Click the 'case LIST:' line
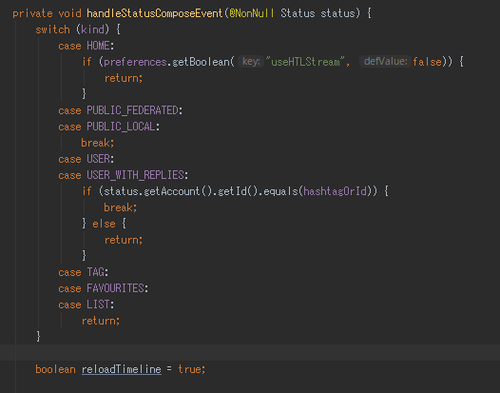The height and width of the screenshot is (393, 500). click(x=86, y=305)
